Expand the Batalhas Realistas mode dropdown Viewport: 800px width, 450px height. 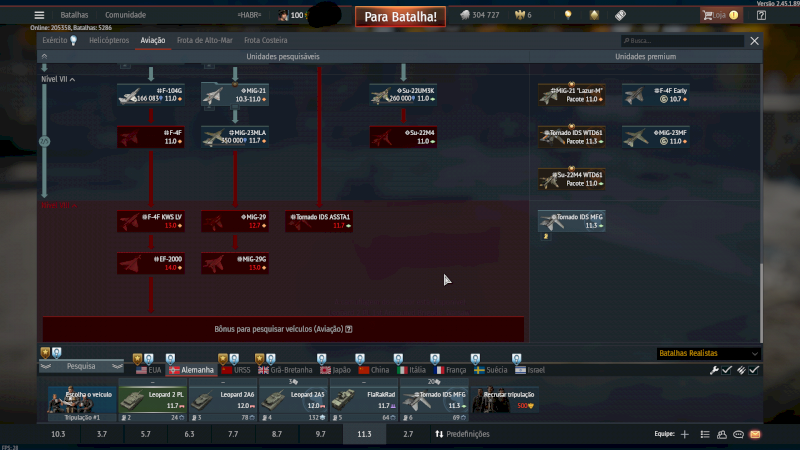point(708,353)
